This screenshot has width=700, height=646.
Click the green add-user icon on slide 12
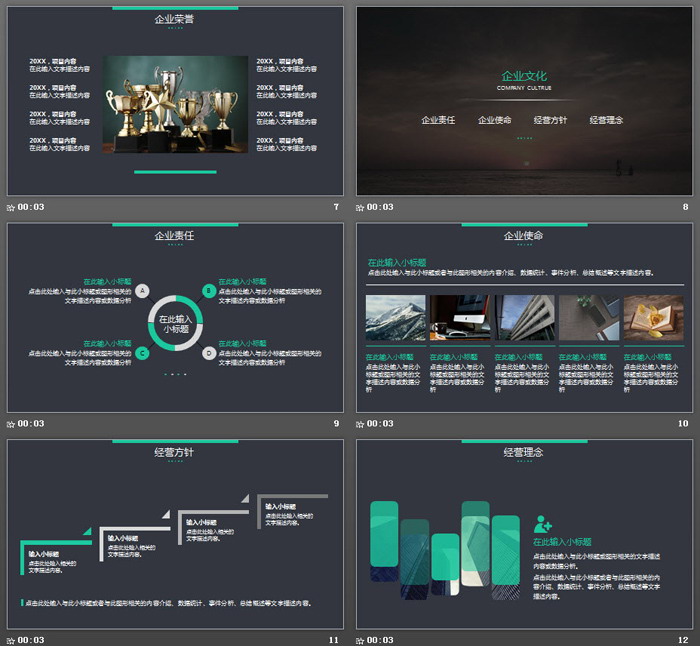pyautogui.click(x=543, y=524)
